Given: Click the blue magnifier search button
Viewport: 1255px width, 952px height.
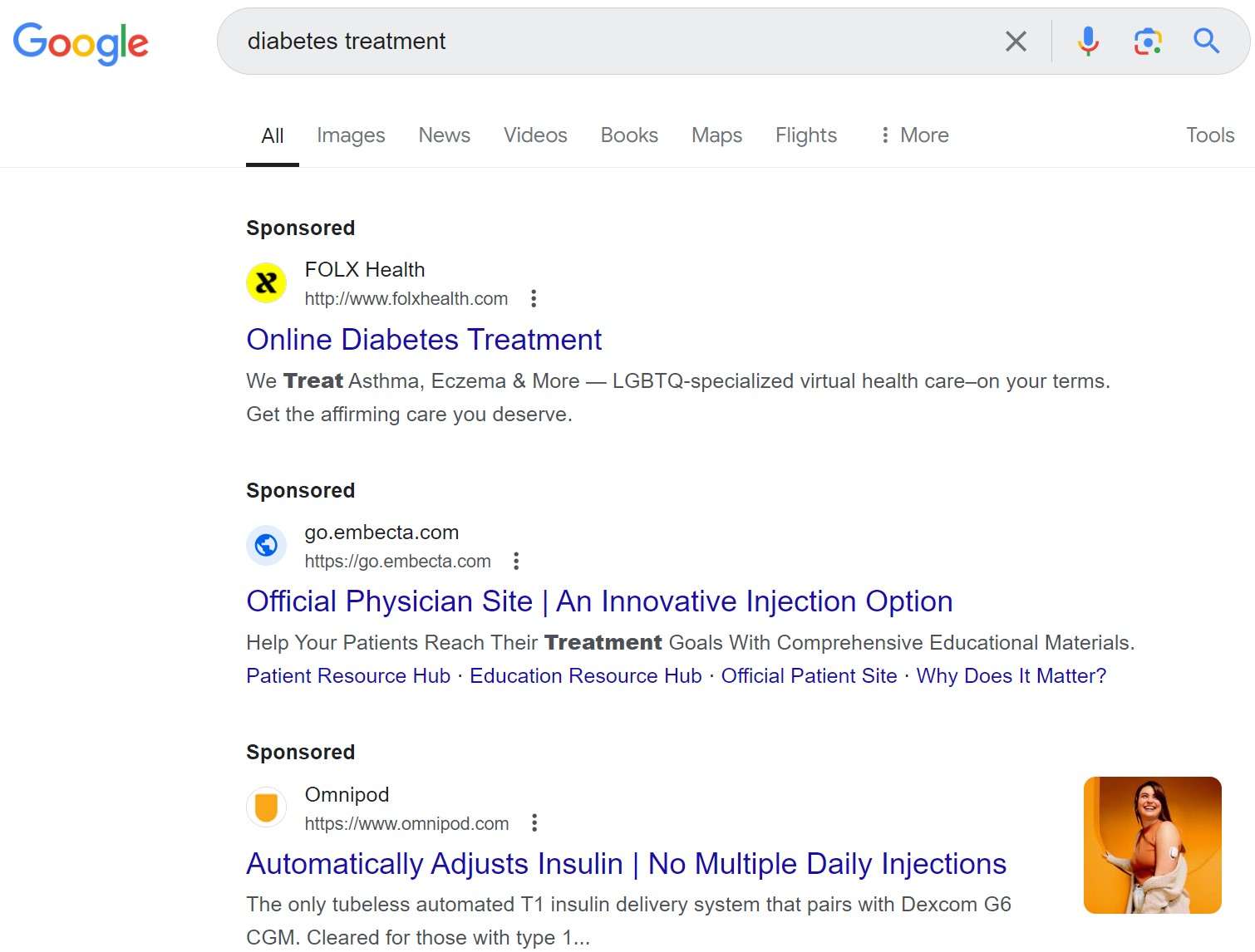Looking at the screenshot, I should 1206,42.
